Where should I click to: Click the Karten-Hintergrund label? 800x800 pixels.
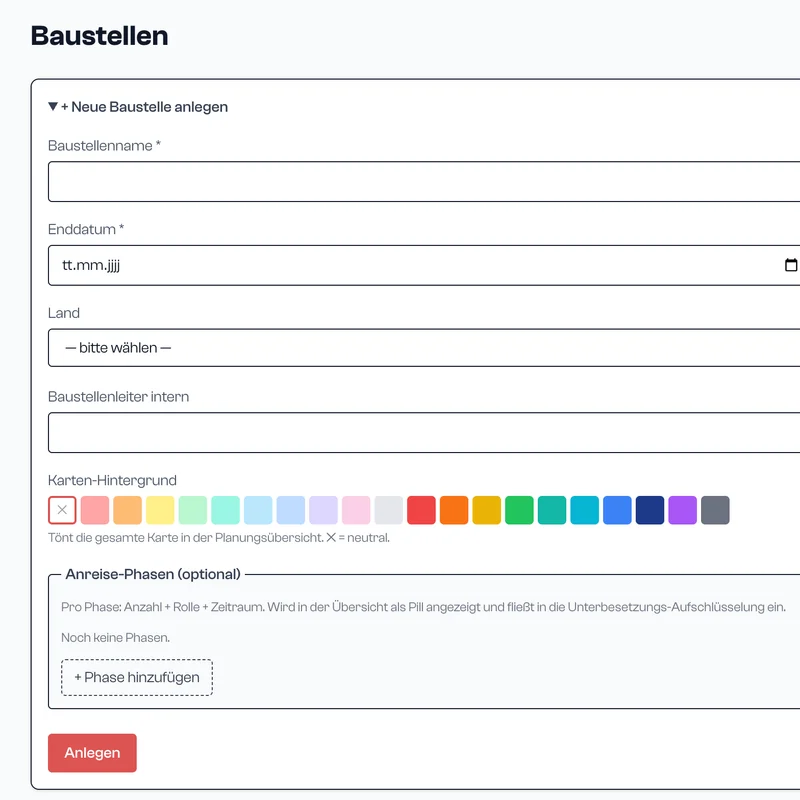(112, 481)
